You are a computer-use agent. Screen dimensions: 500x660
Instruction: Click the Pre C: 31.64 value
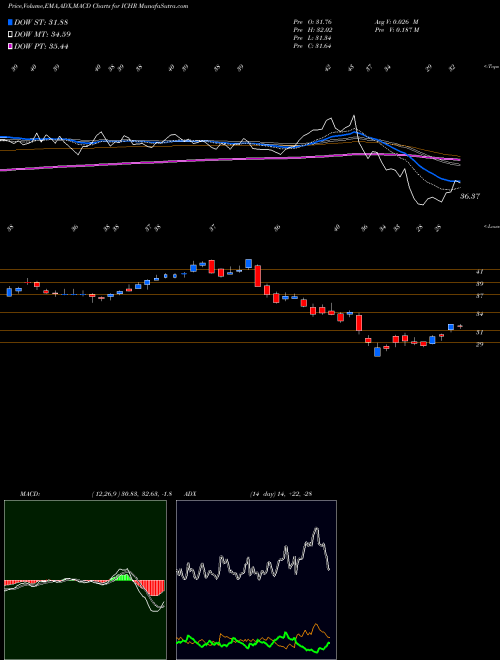314,46
